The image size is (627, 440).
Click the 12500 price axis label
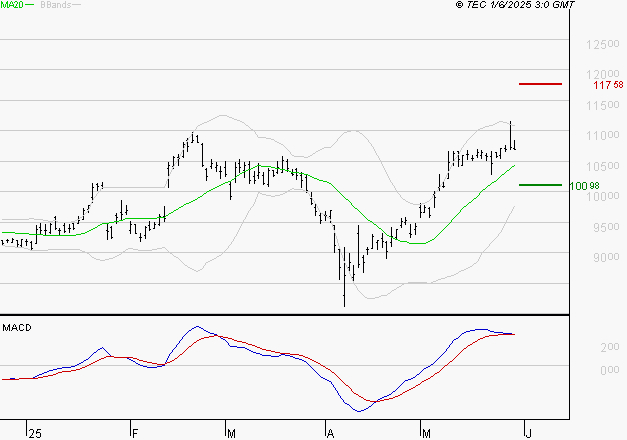603,44
